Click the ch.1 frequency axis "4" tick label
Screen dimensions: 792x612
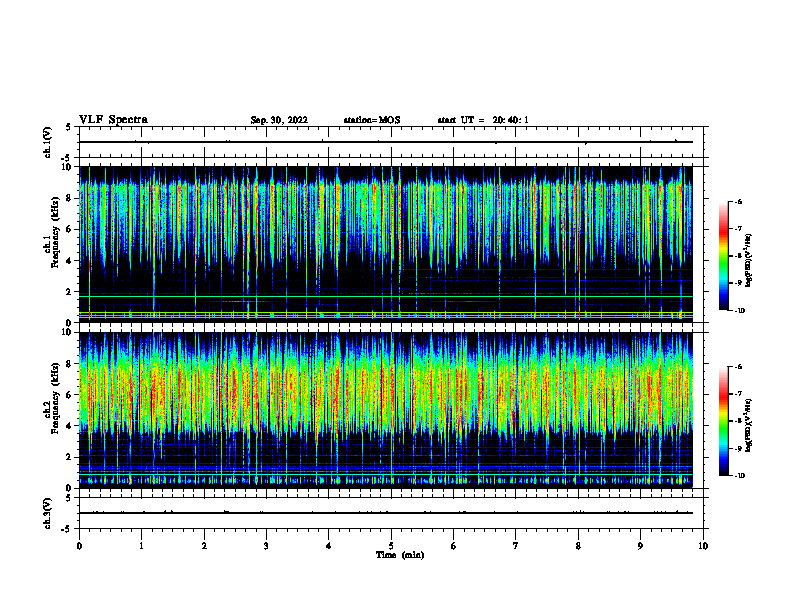pyautogui.click(x=69, y=261)
